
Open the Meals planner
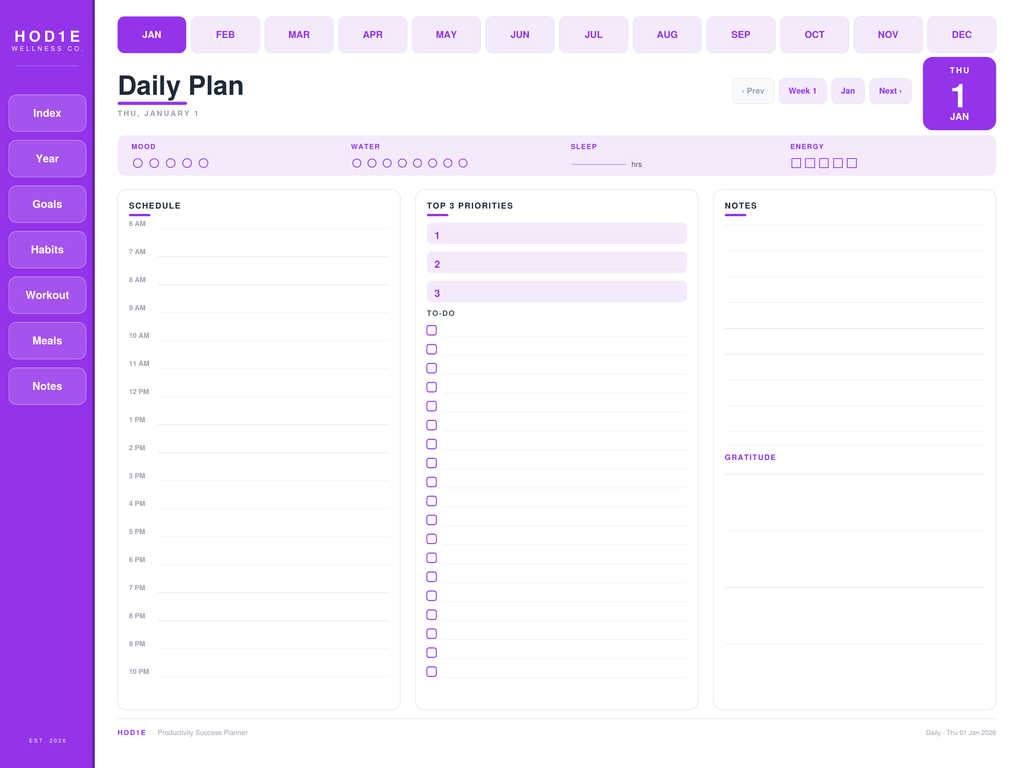(x=47, y=341)
